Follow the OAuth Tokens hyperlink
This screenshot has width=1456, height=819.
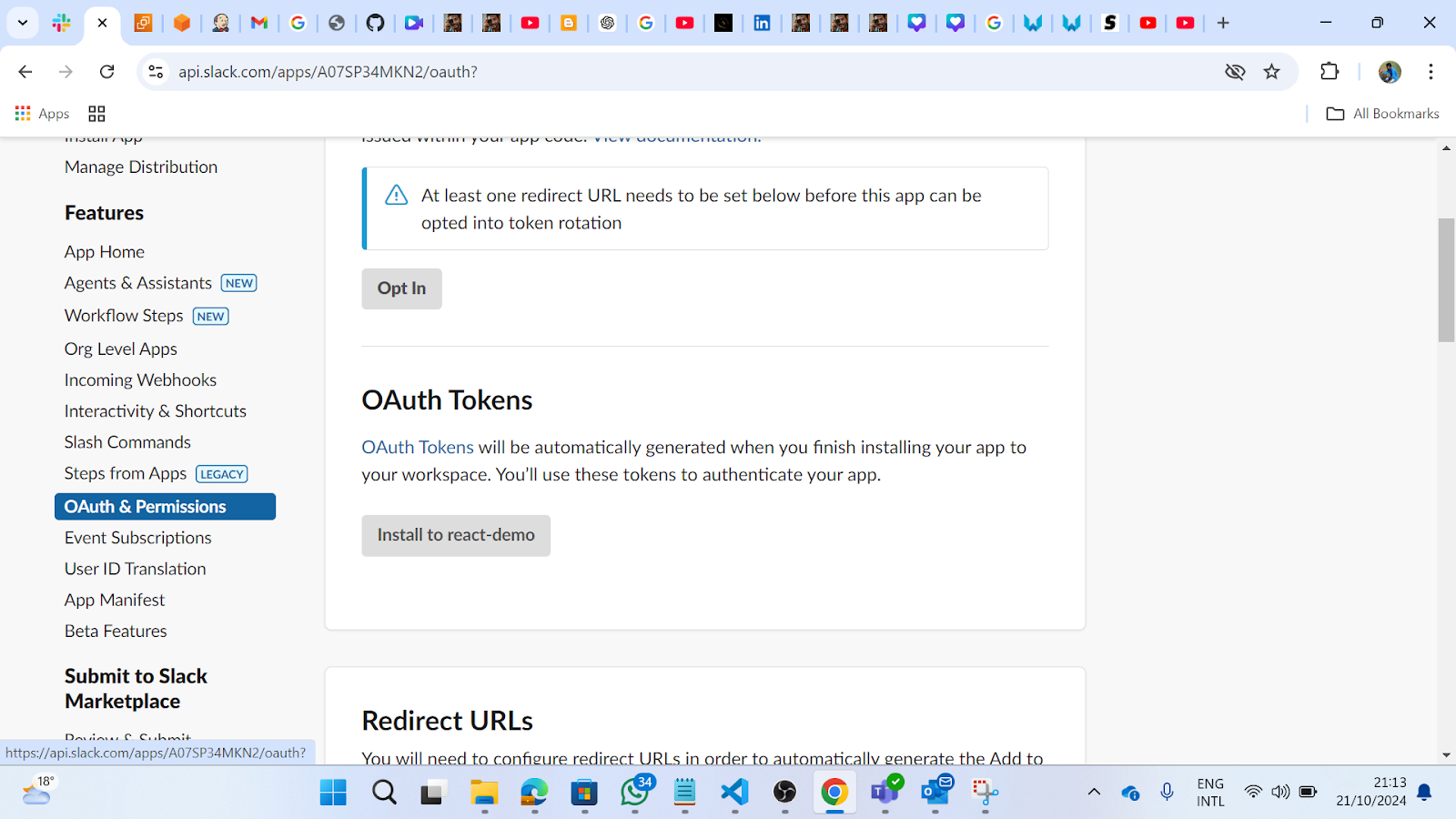pyautogui.click(x=418, y=447)
